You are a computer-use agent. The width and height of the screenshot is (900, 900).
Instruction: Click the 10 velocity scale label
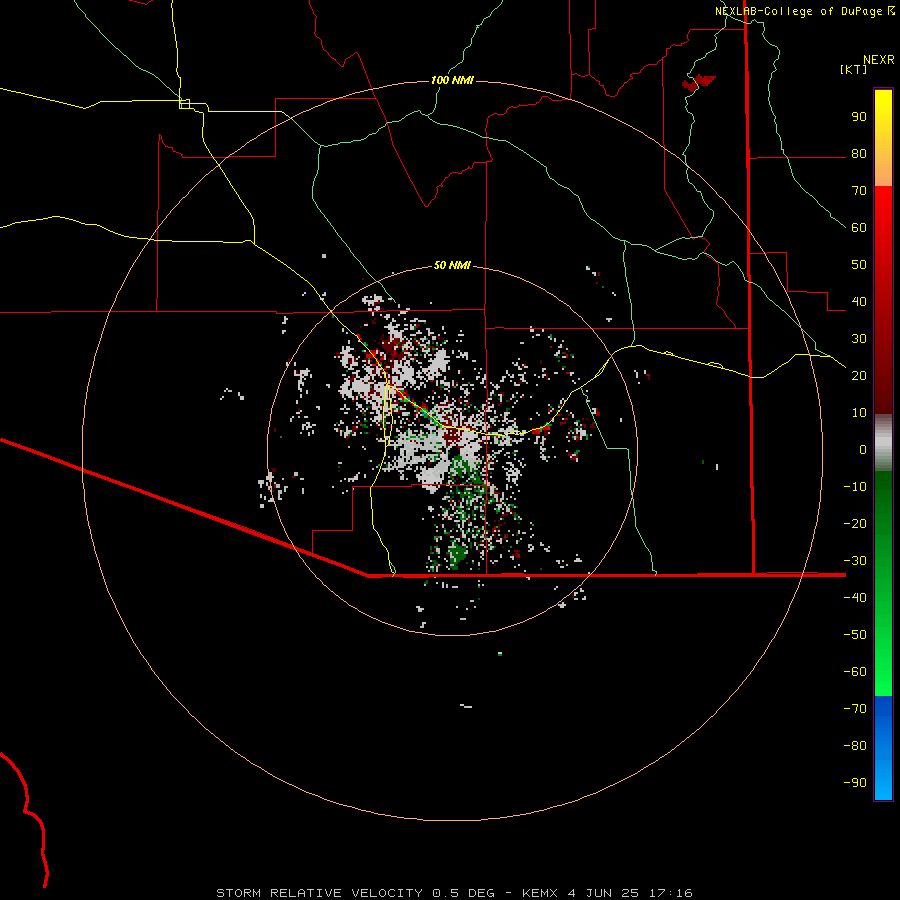click(x=859, y=413)
